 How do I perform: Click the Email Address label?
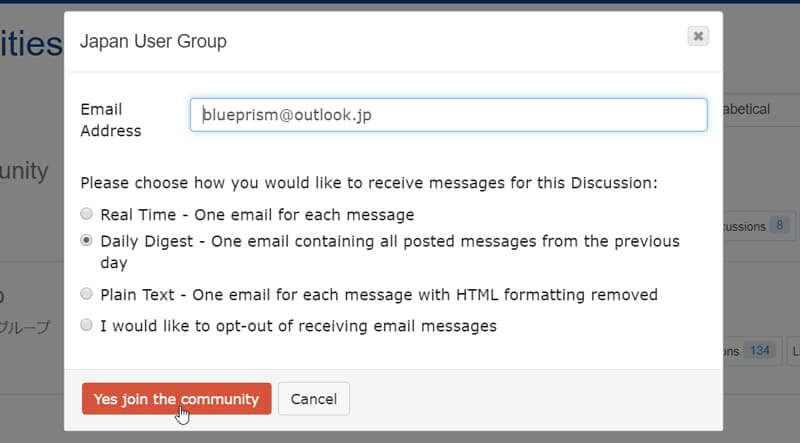pyautogui.click(x=111, y=120)
